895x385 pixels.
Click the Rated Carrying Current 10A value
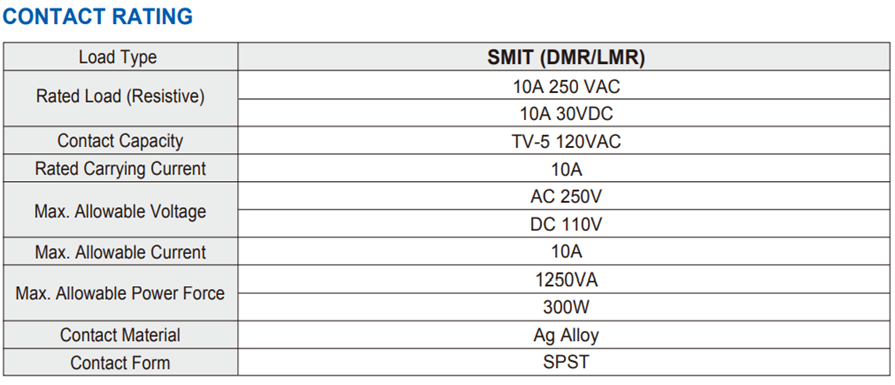pos(566,169)
